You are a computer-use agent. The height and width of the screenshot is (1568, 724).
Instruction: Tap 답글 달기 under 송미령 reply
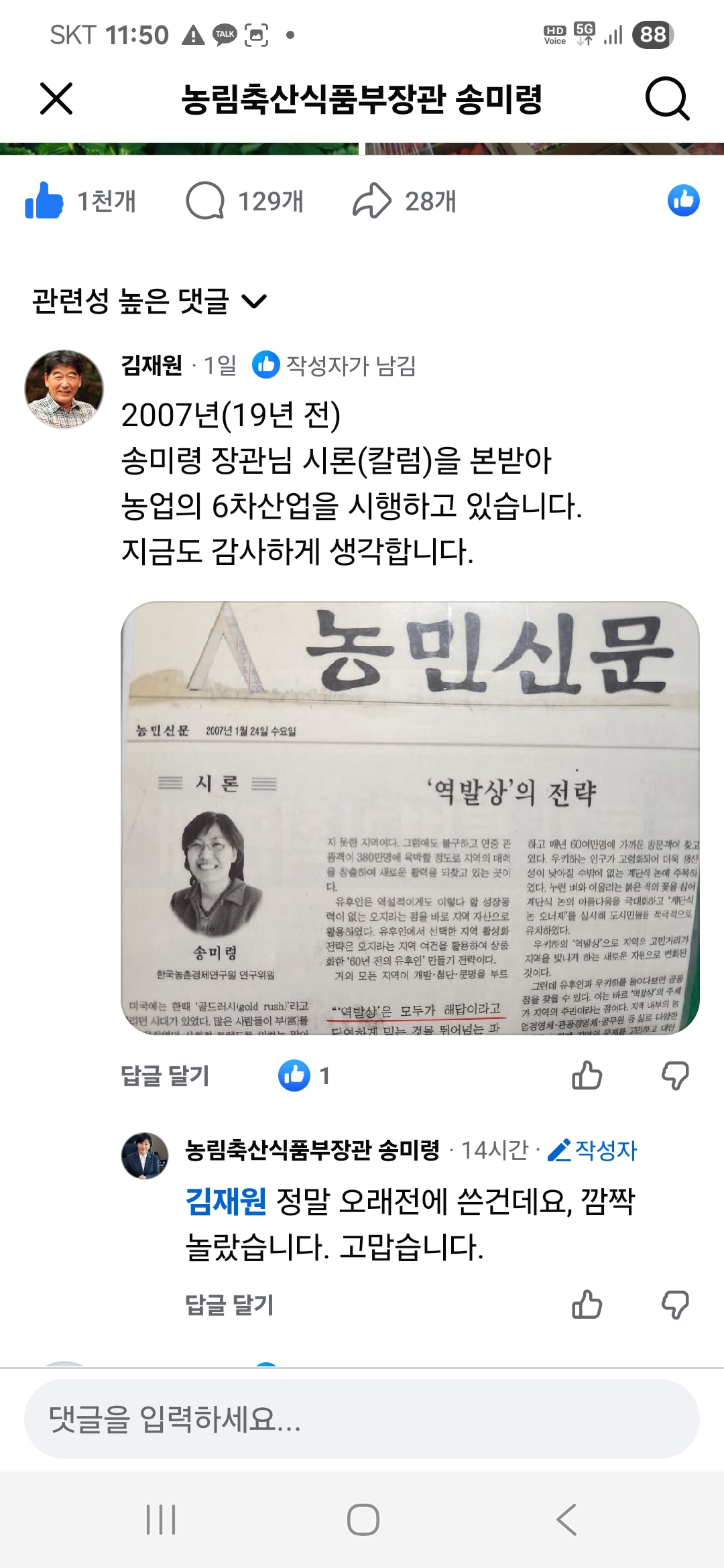pos(229,1305)
